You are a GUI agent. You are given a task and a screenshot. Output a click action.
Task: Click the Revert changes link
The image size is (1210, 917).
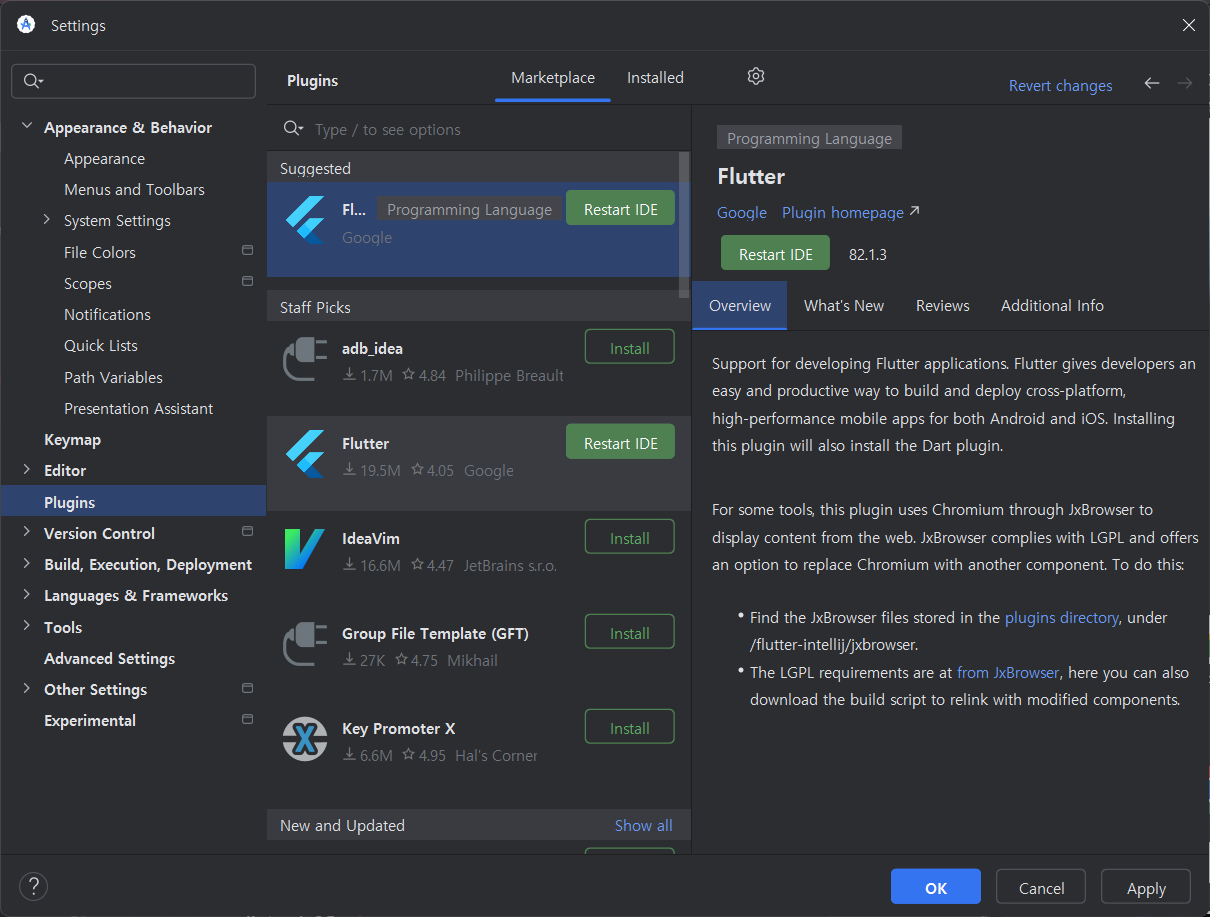pos(1060,86)
